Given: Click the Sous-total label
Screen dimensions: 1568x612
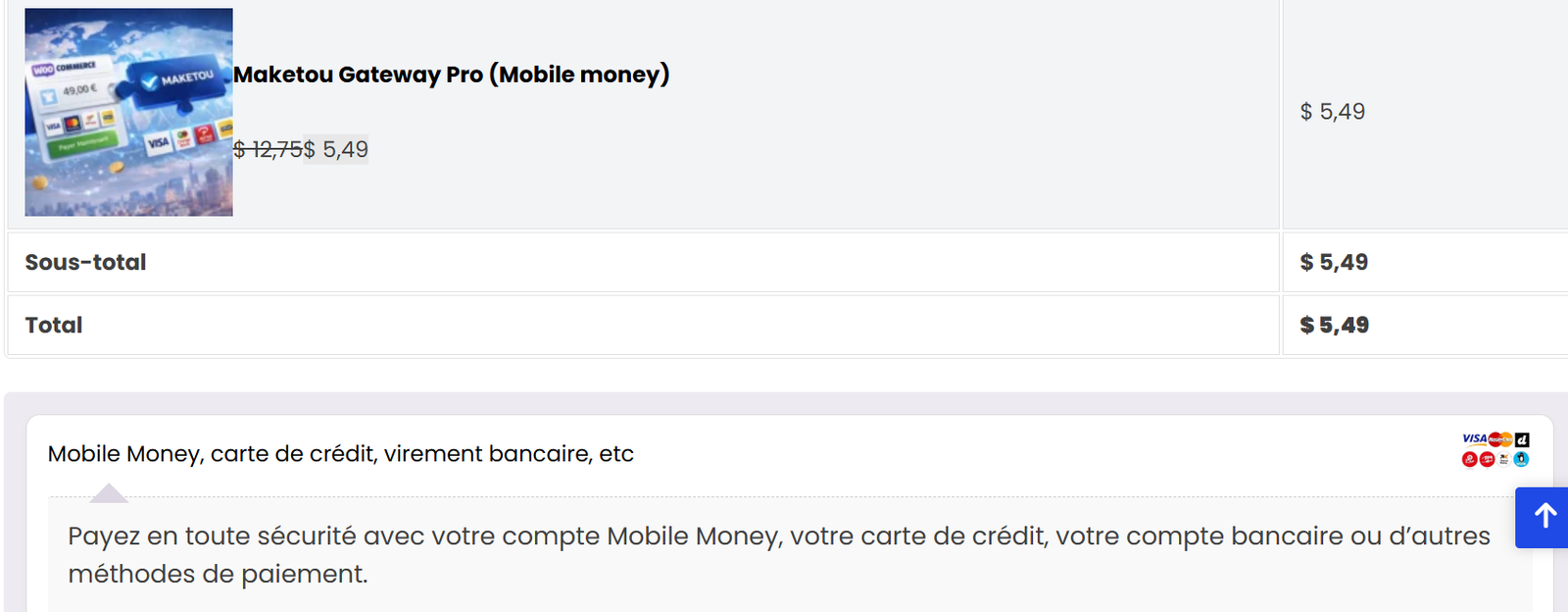Looking at the screenshot, I should click(x=85, y=262).
